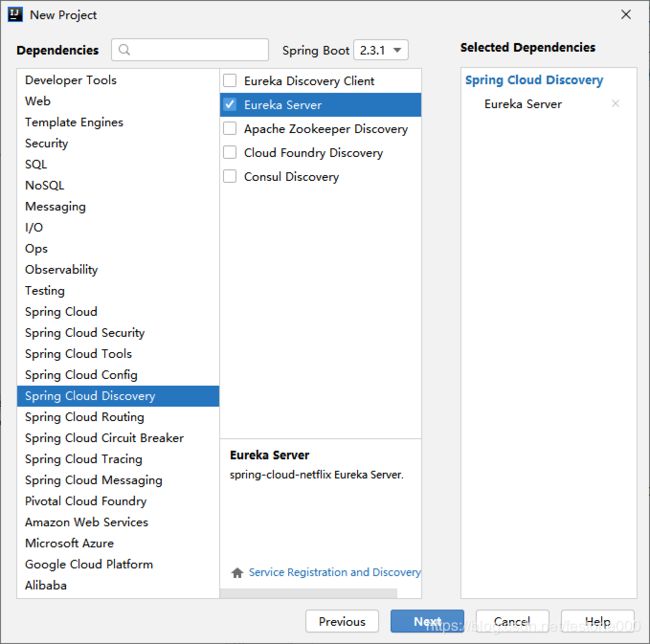Click the search magnifier icon in Dependencies field
This screenshot has height=644, width=650.
click(x=124, y=50)
